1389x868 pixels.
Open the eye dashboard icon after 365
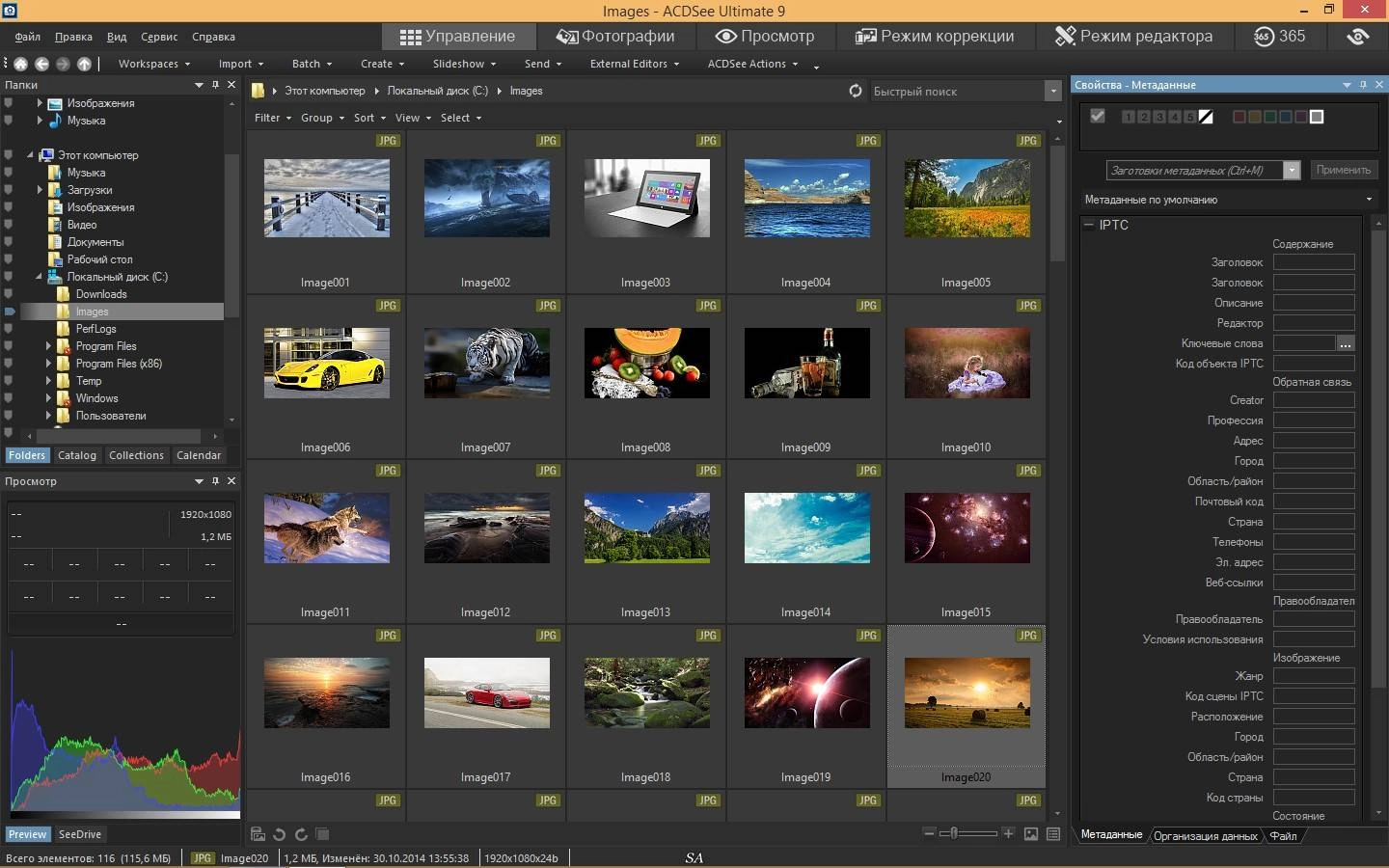[1357, 36]
